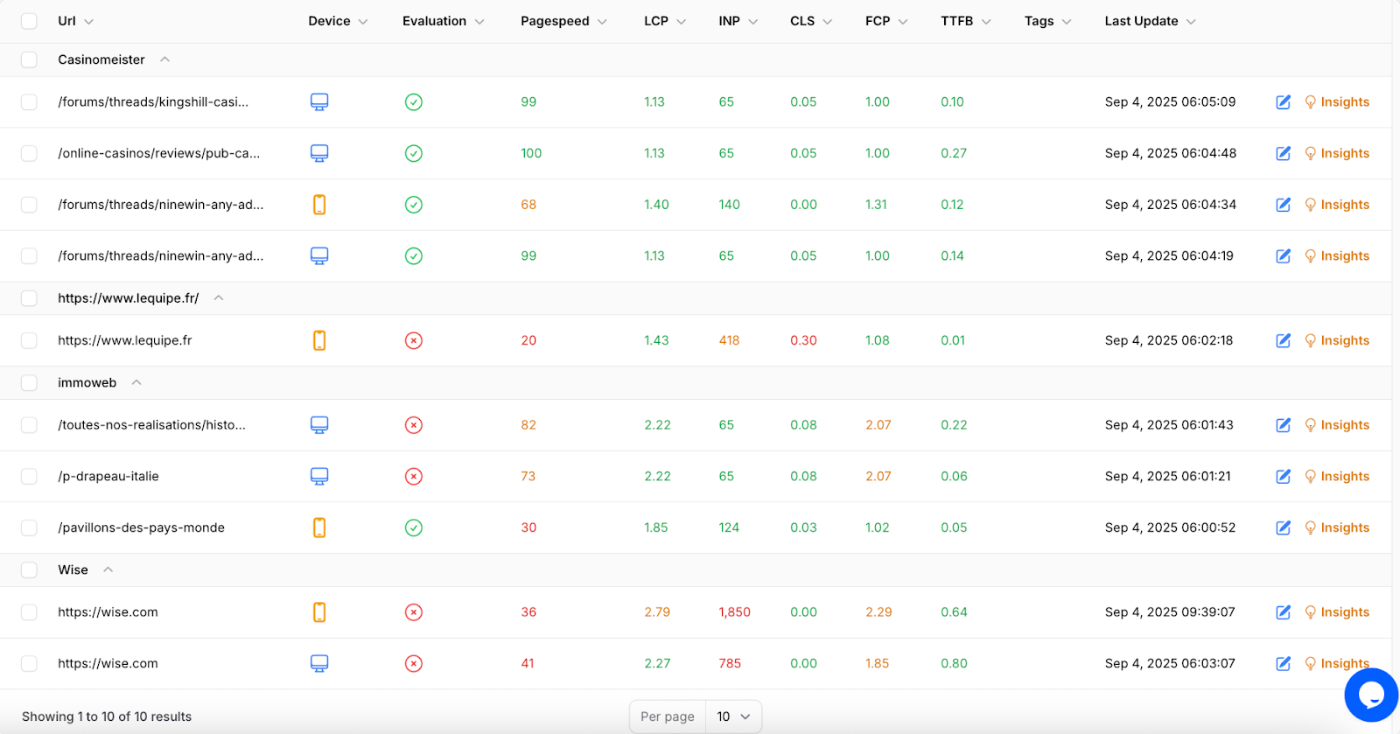Open the Per page dropdown

pos(733,716)
